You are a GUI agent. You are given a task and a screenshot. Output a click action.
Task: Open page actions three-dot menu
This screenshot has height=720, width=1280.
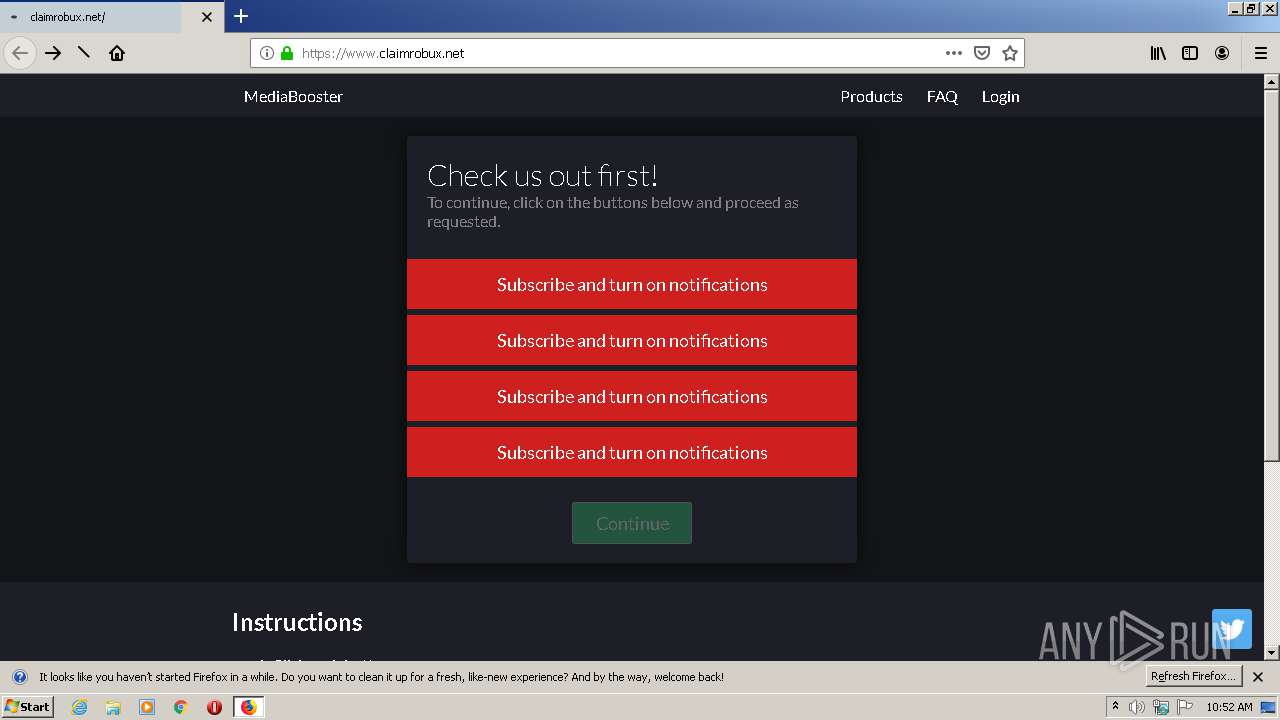(x=954, y=53)
